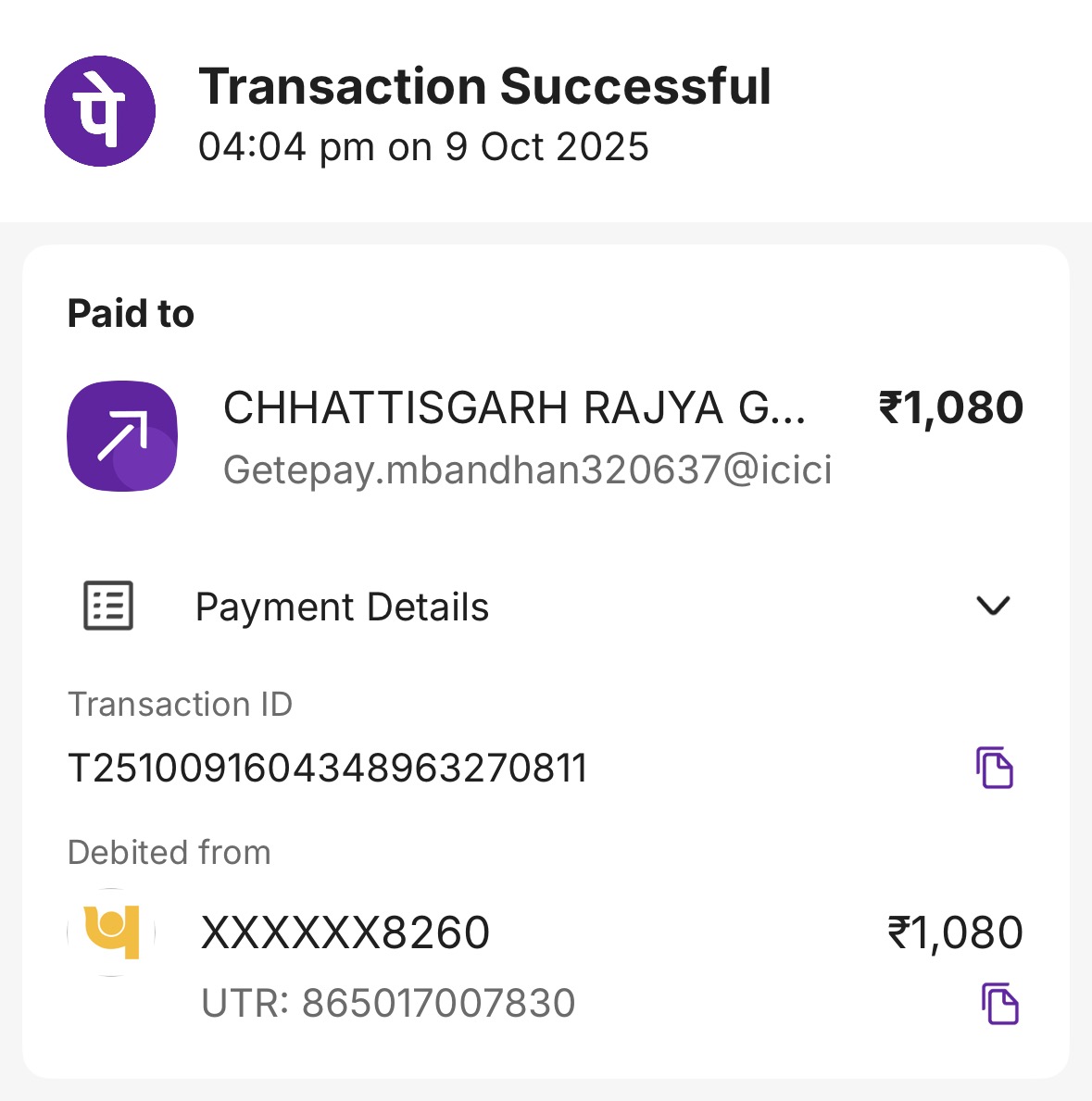
Task: Tap the PhonePe logo icon
Action: 100,111
